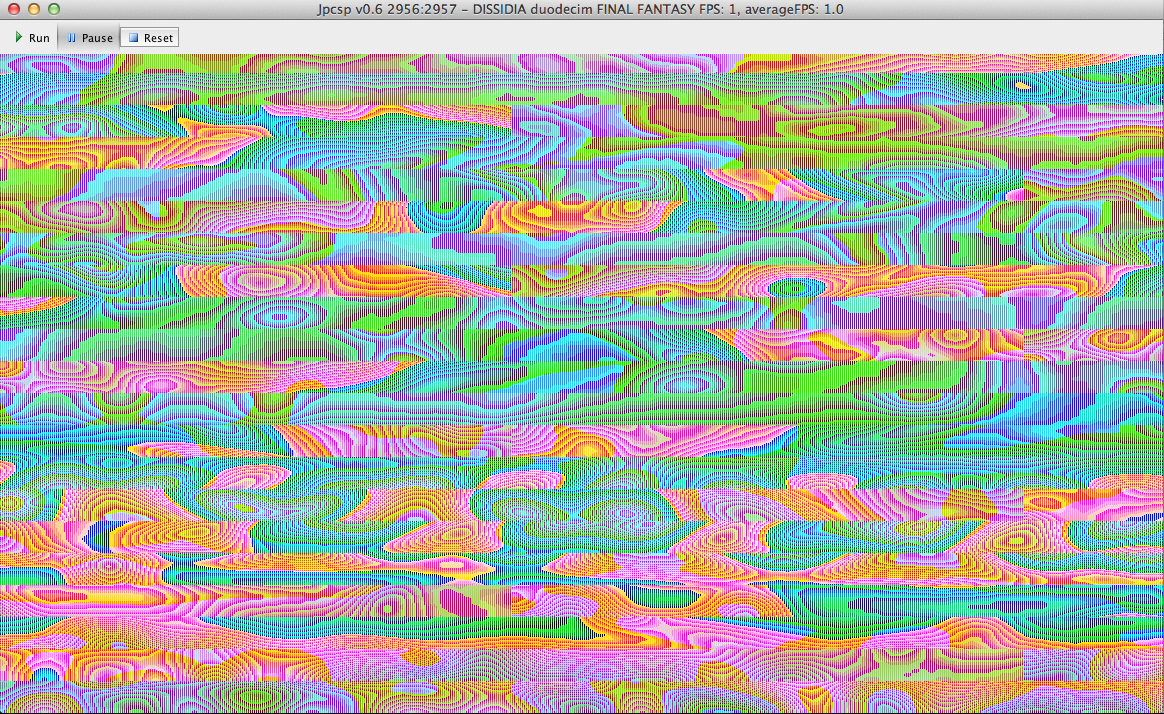
Task: Click the red close window button
Action: click(x=13, y=10)
